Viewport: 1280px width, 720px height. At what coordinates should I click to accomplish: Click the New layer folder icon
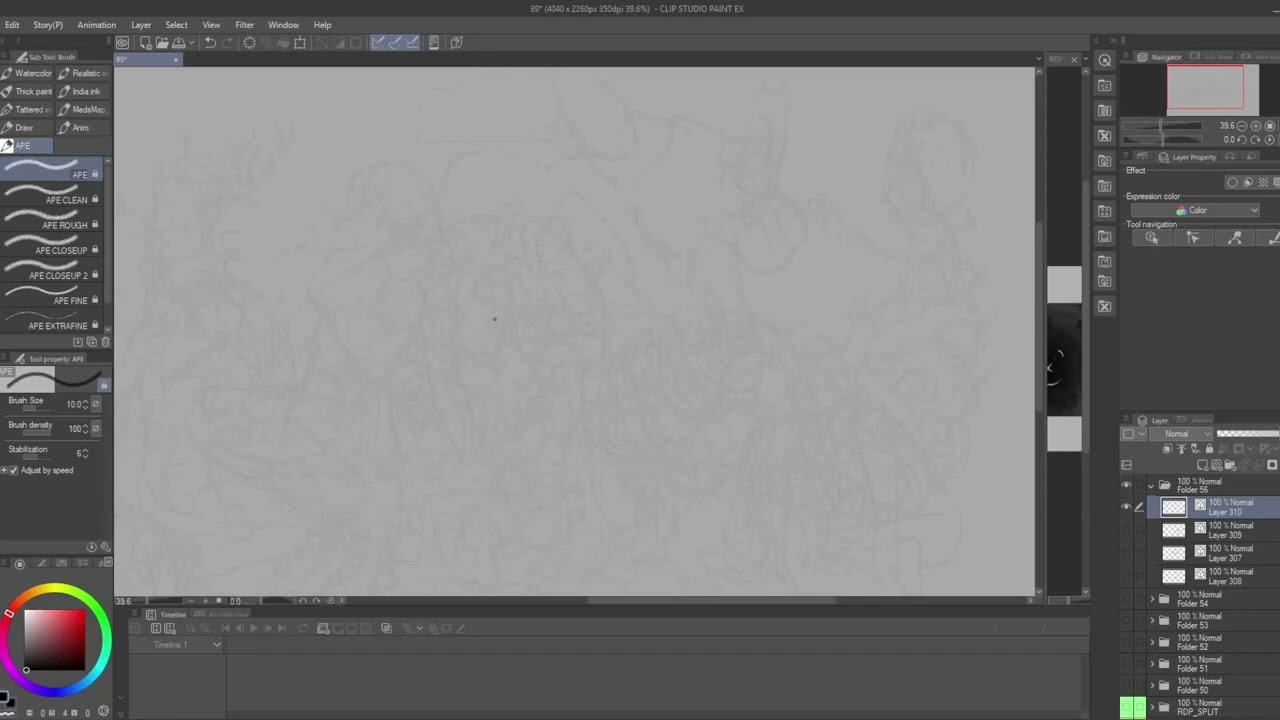[x=1230, y=465]
